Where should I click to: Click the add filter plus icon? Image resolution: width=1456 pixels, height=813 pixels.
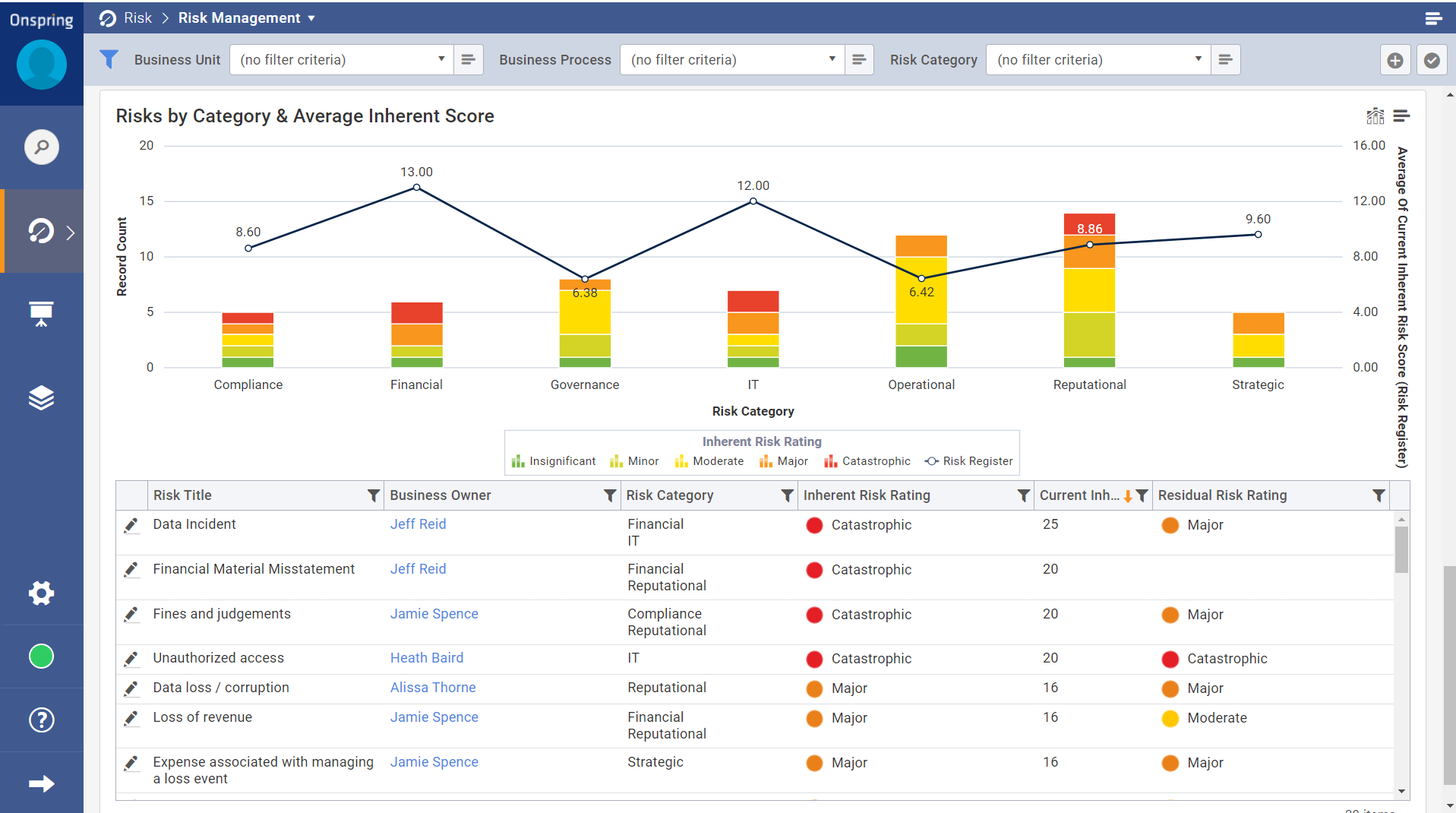pos(1394,60)
